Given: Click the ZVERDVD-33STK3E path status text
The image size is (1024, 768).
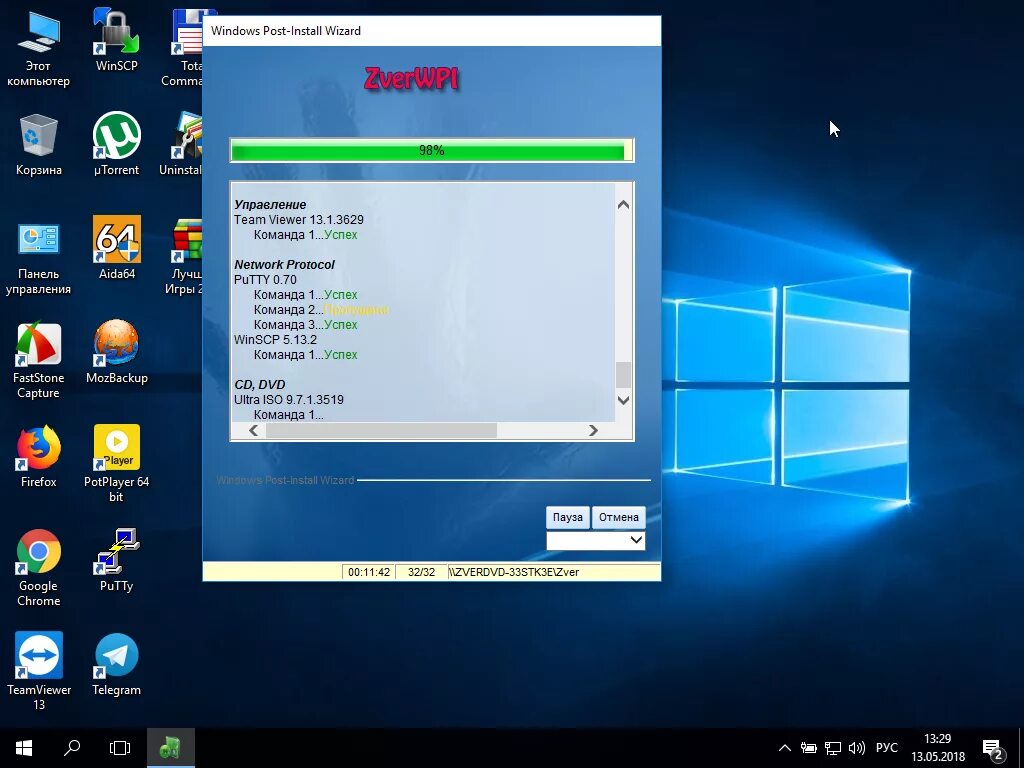Looking at the screenshot, I should 514,572.
